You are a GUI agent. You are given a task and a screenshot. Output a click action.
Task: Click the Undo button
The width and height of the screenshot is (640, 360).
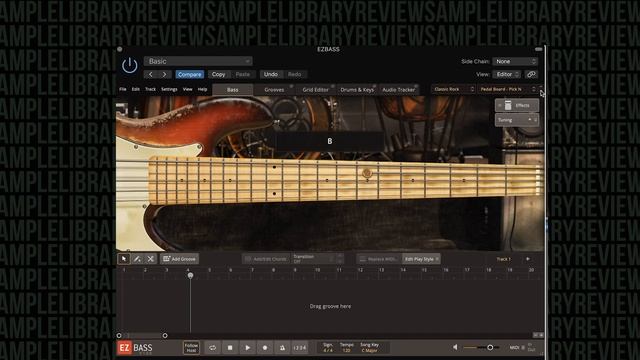(x=271, y=74)
